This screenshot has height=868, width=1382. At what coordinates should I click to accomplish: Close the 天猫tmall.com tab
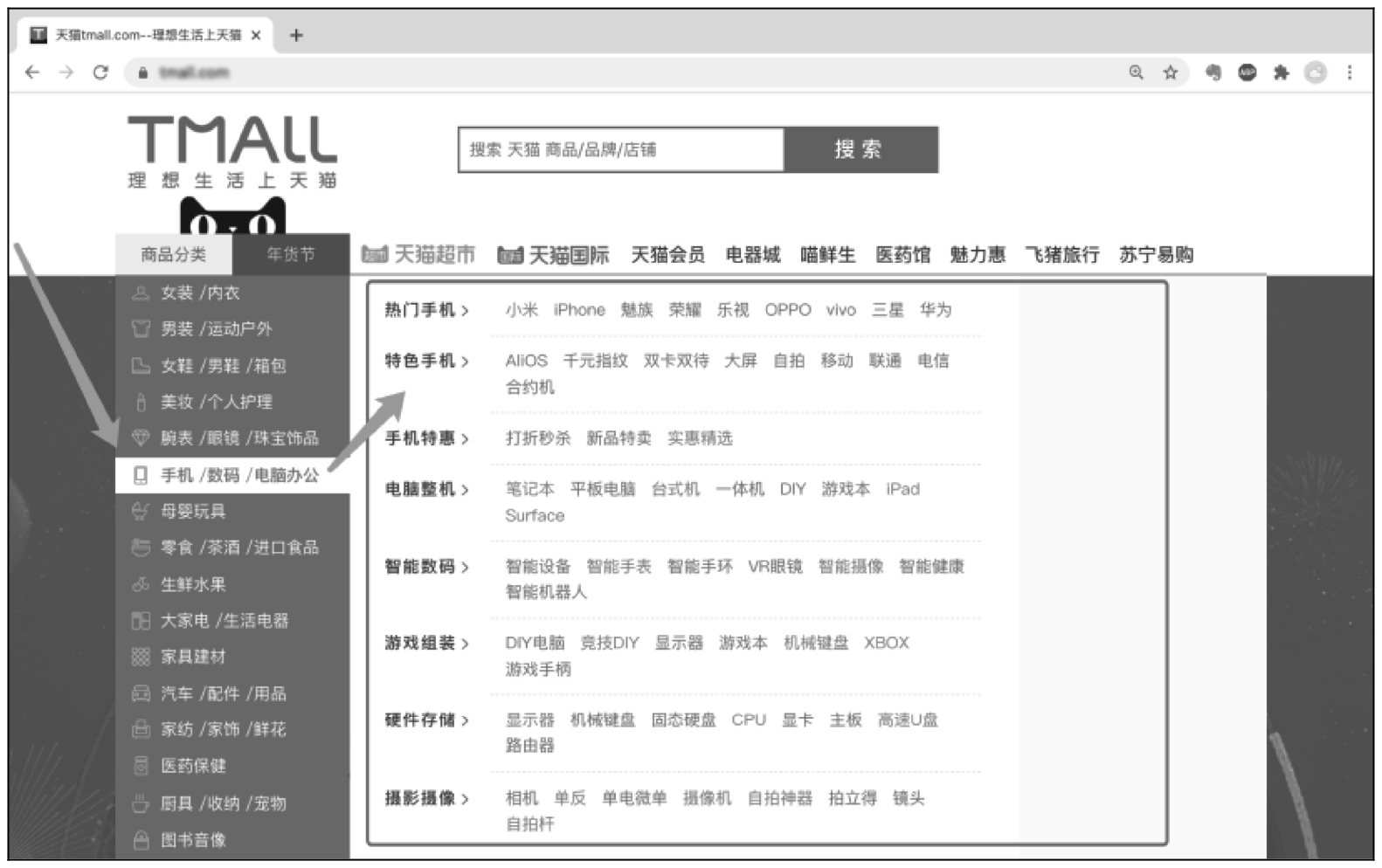point(256,35)
